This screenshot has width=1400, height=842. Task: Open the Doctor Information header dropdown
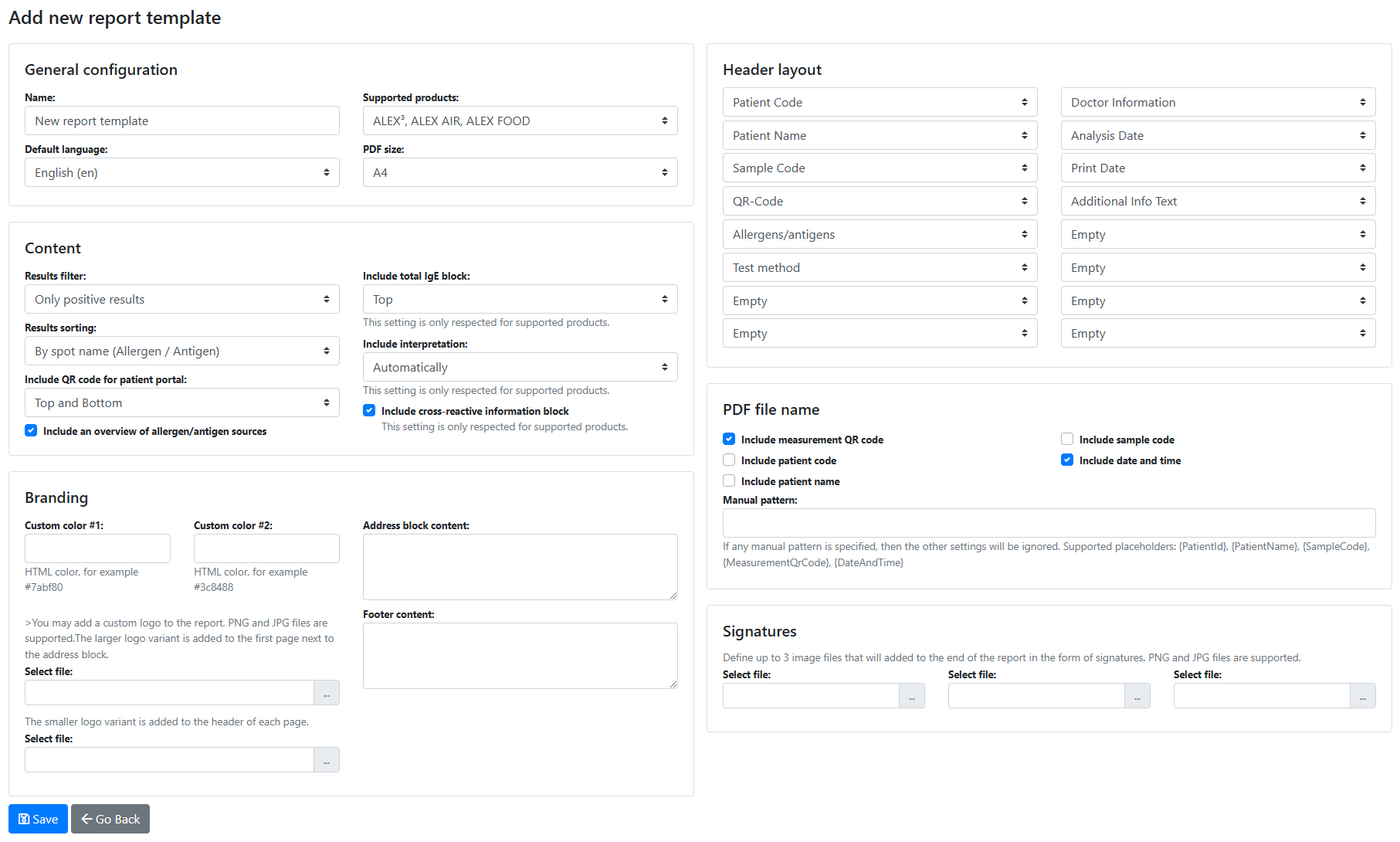[1218, 103]
